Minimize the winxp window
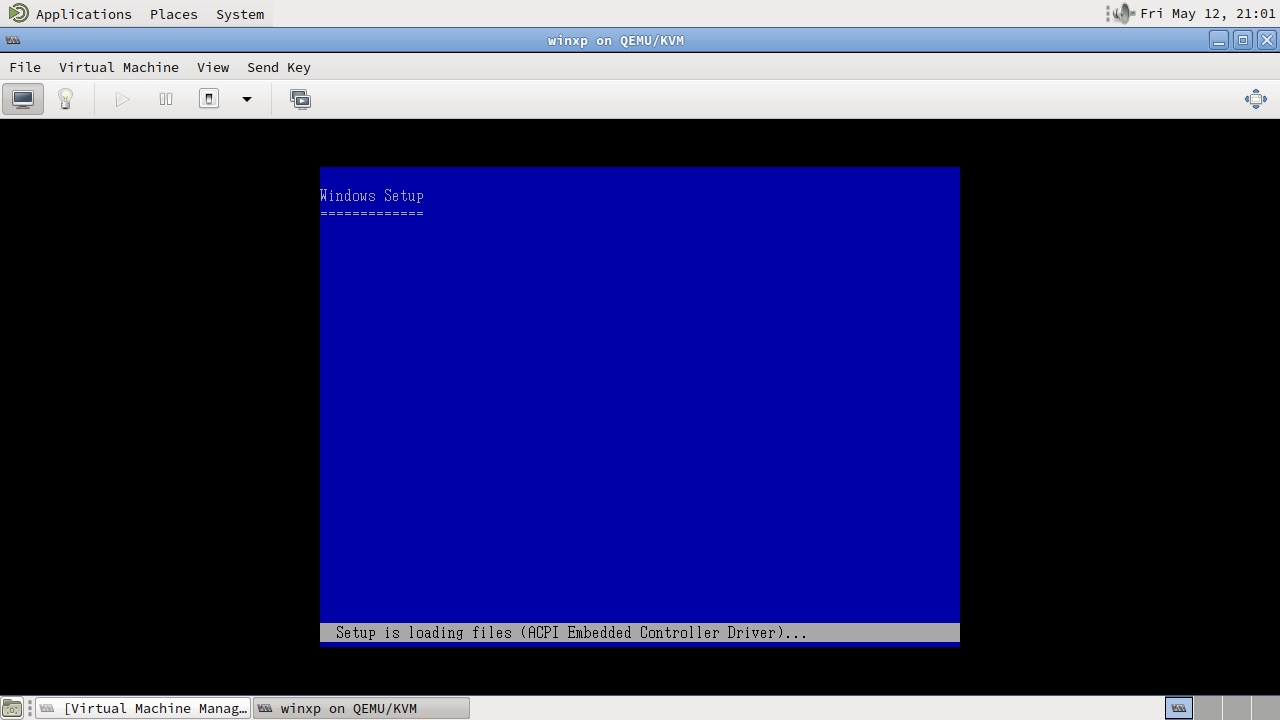The height and width of the screenshot is (720, 1280). 1218,40
